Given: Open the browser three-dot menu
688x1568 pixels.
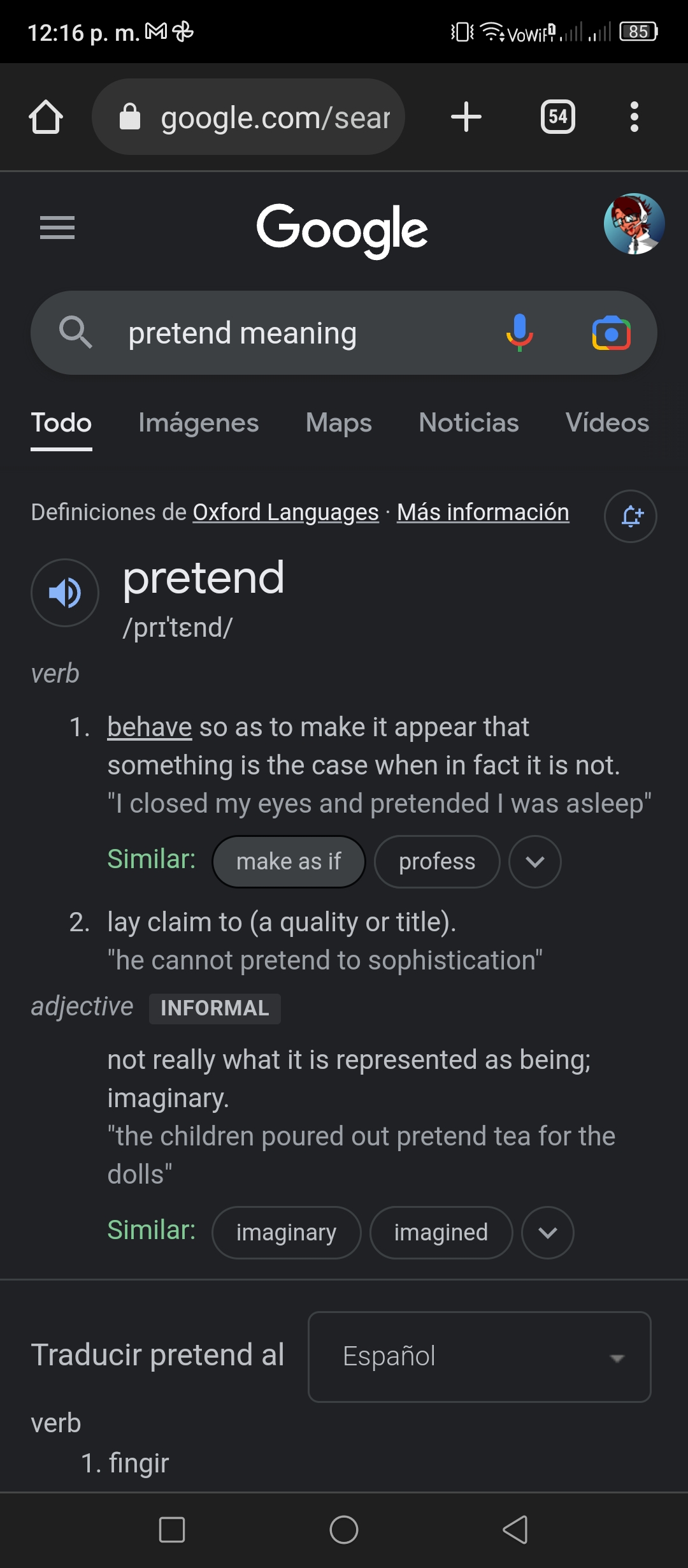Looking at the screenshot, I should (634, 117).
